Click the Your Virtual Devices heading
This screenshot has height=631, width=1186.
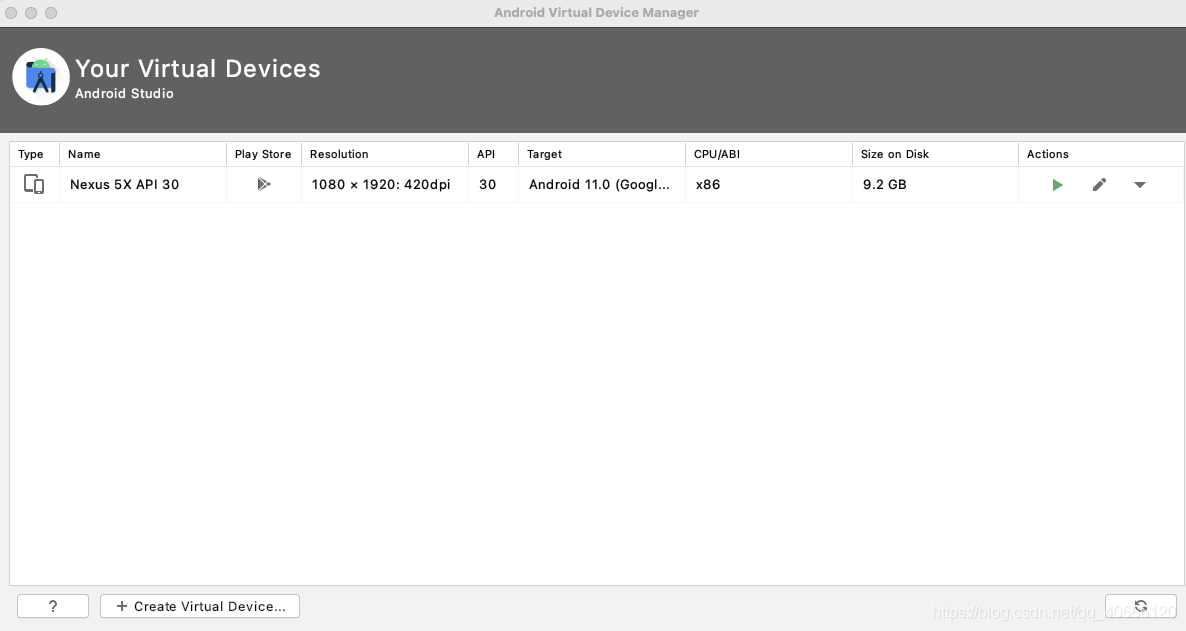[198, 69]
